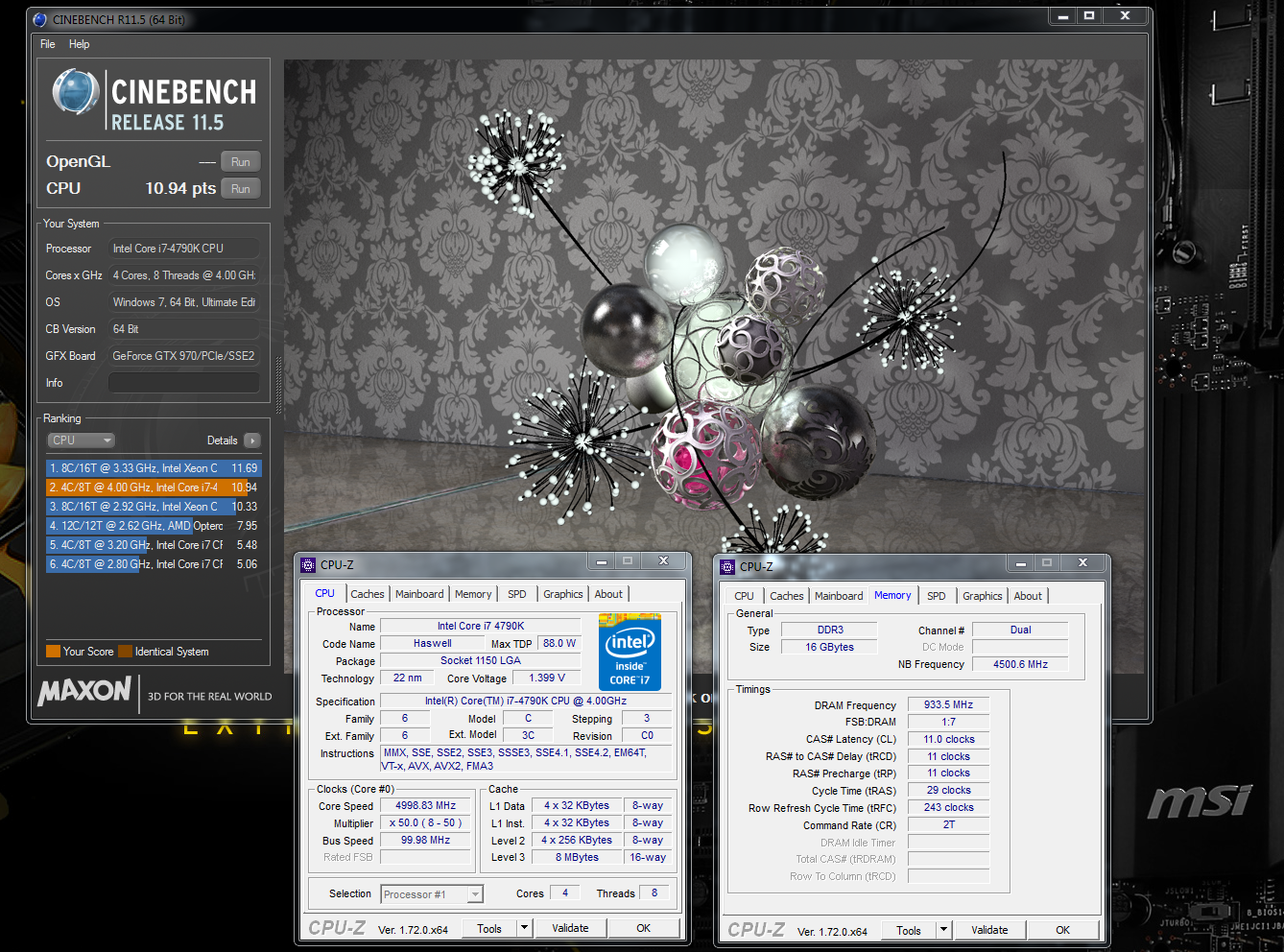Select ranking row 12C/12T AMD Opteron

[x=154, y=526]
